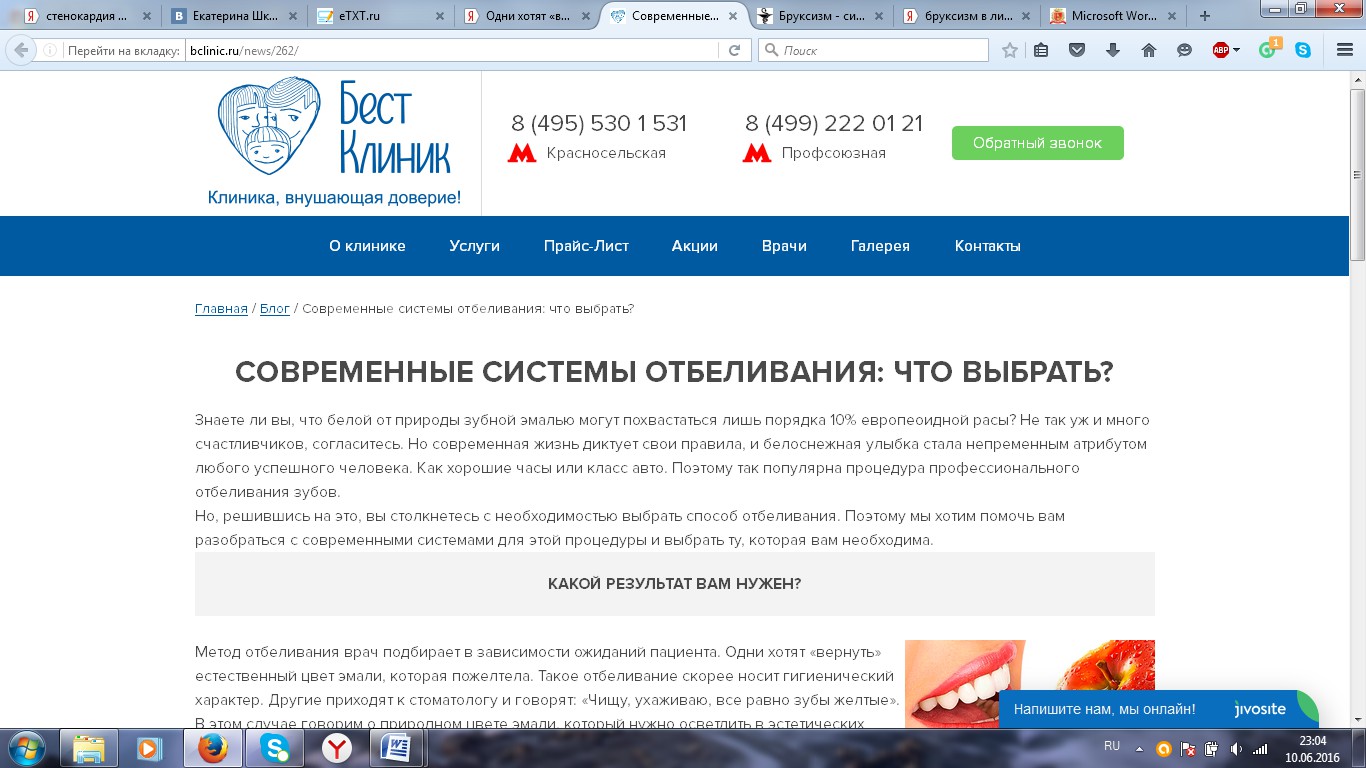
Task: Close the eTXT.ru tab
Action: click(x=438, y=16)
